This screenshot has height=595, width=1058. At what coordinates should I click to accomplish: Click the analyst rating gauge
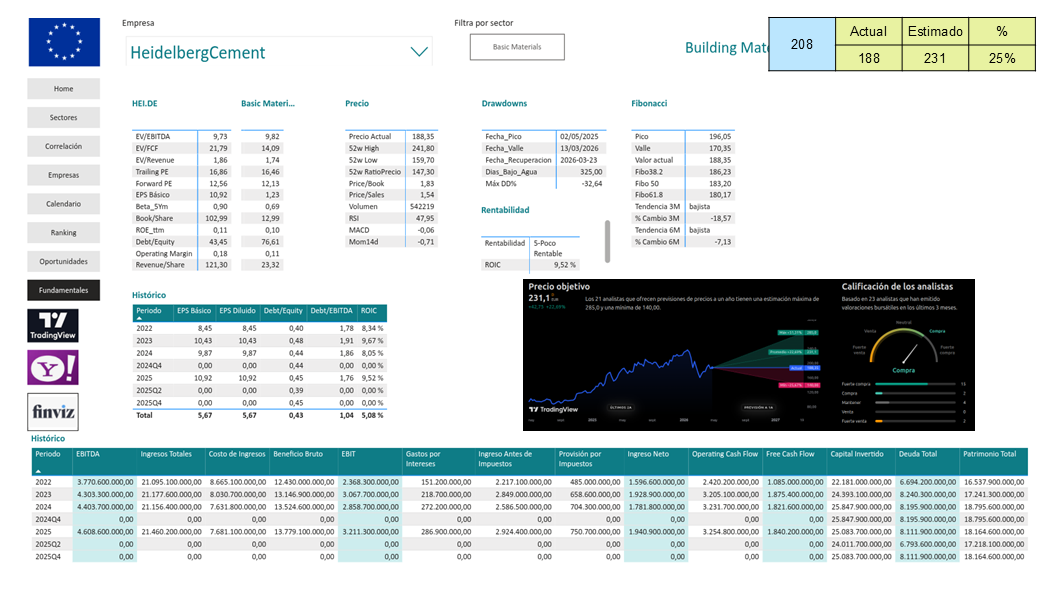coord(904,349)
